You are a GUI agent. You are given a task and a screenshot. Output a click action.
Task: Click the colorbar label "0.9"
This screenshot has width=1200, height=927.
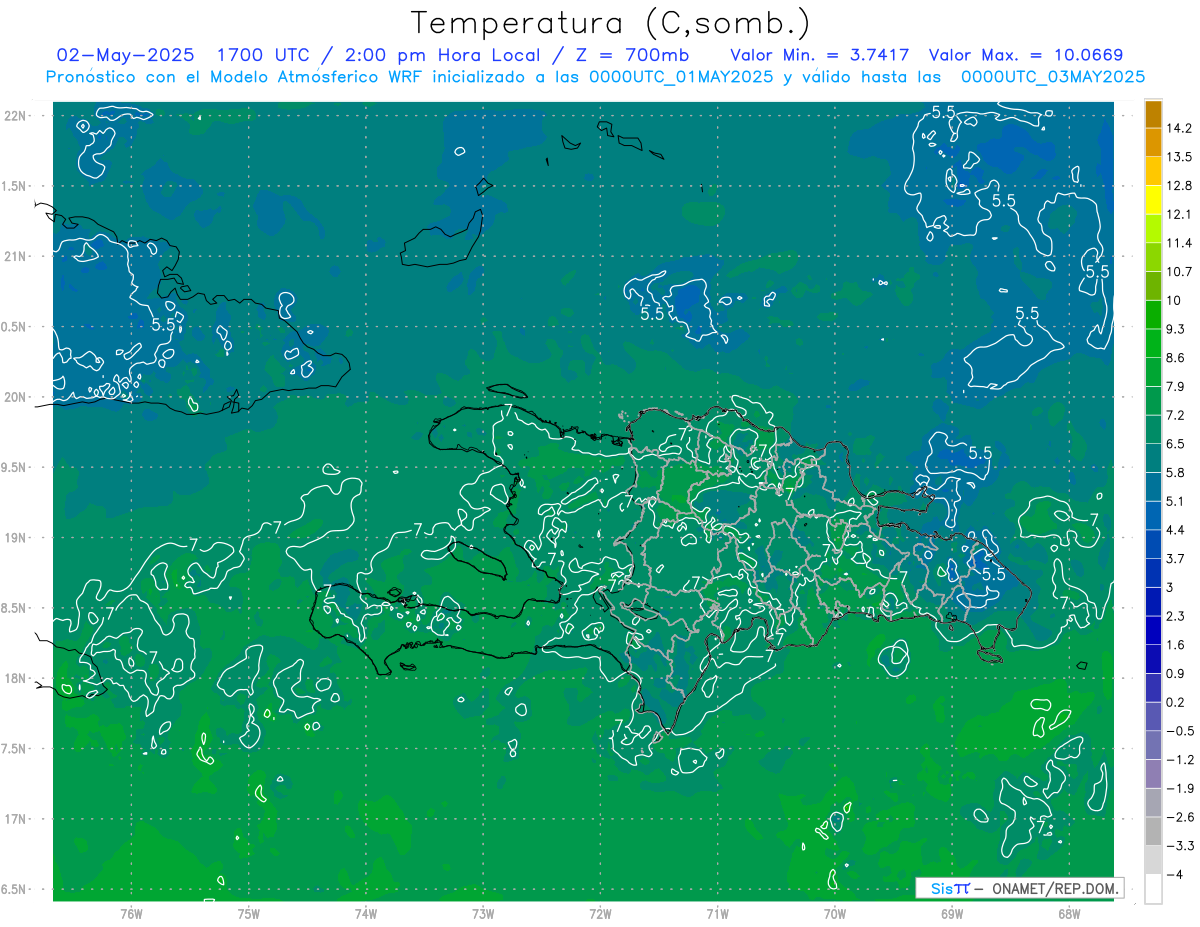pos(1176,673)
